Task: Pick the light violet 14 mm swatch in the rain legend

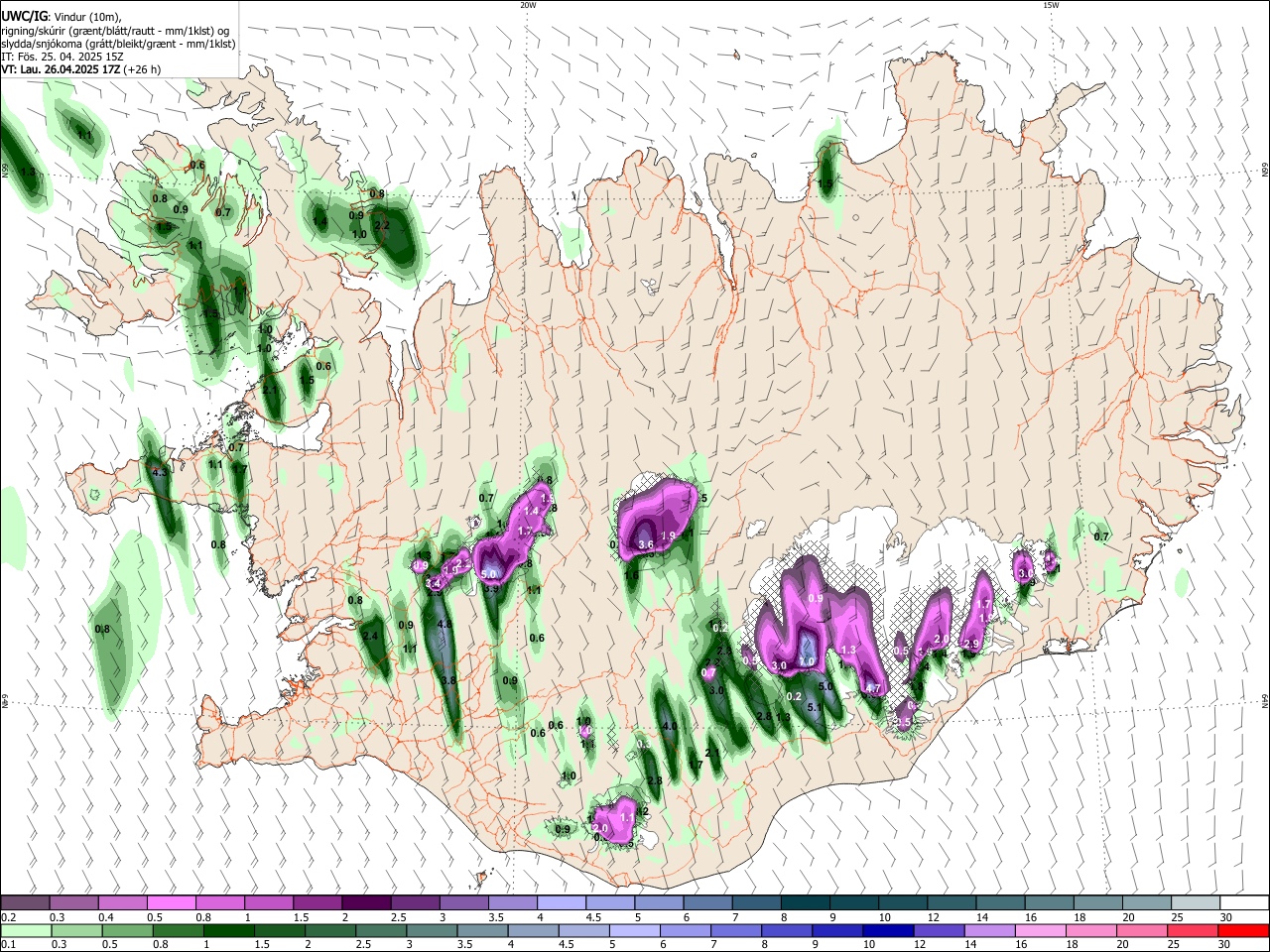Action: [988, 930]
